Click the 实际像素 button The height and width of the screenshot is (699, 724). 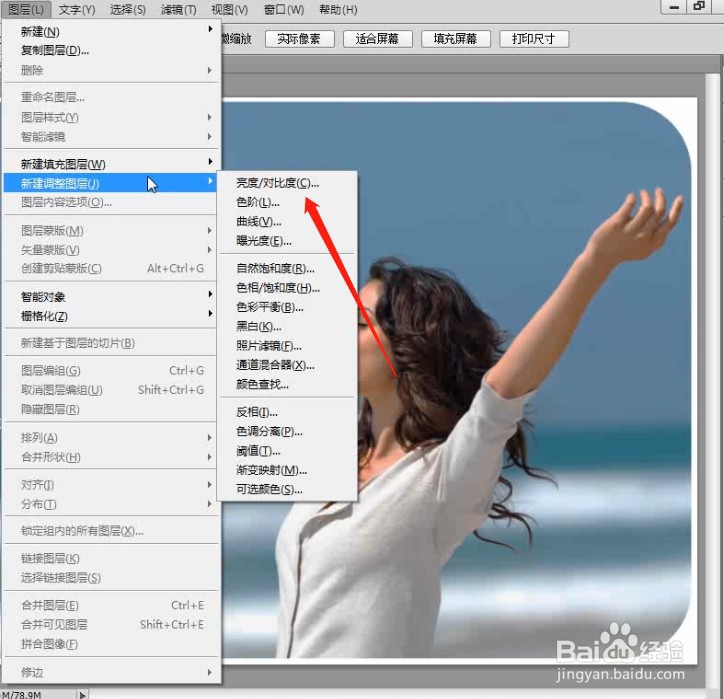299,39
